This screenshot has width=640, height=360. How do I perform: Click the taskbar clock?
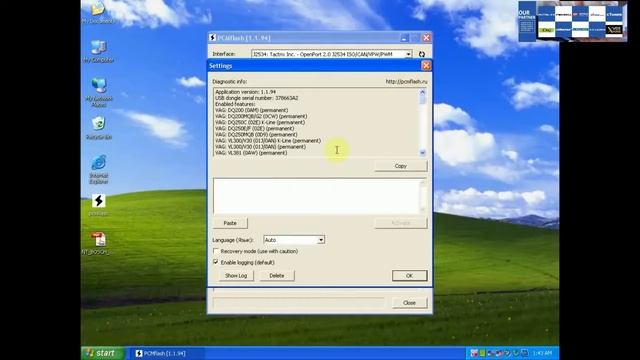(x=542, y=353)
